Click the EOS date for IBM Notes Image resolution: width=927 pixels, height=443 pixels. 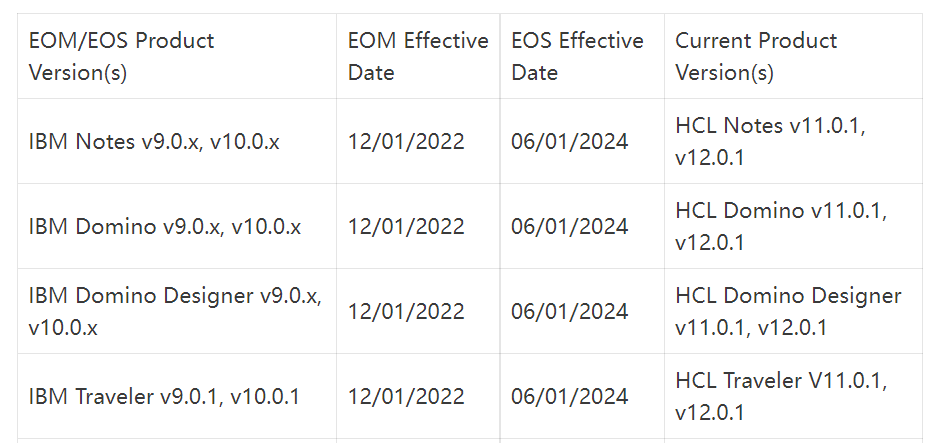click(570, 142)
